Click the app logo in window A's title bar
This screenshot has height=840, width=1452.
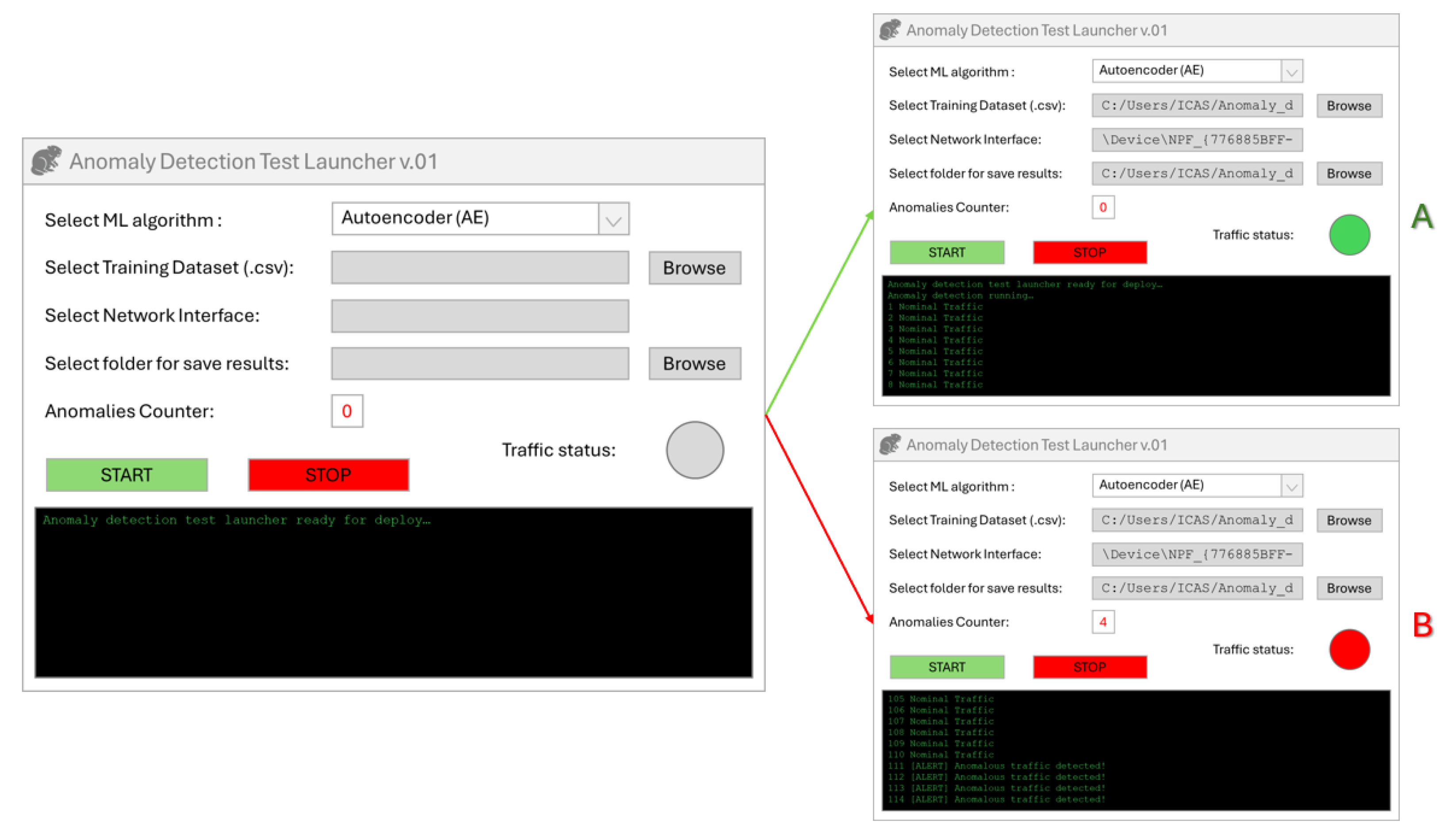point(890,29)
